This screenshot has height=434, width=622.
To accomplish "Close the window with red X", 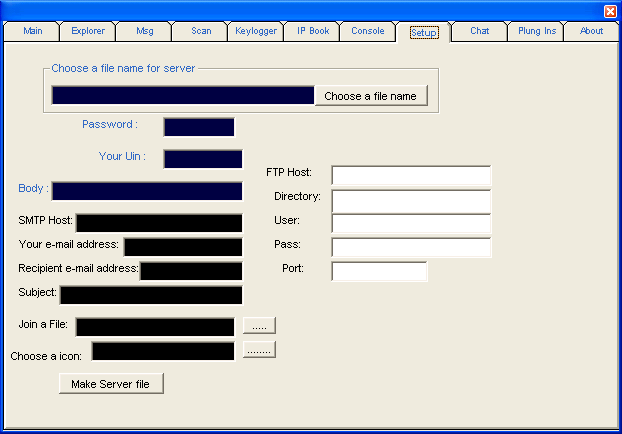I will tap(610, 11).
